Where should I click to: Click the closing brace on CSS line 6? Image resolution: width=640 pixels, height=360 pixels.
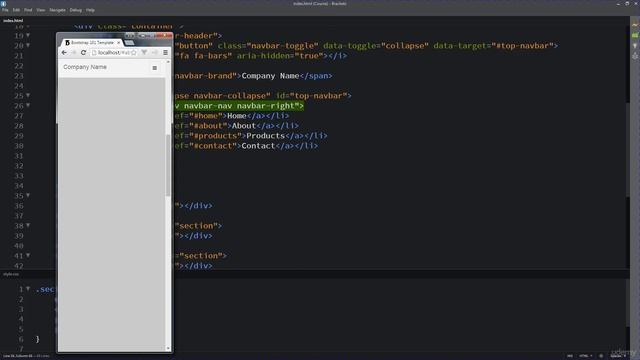38,339
